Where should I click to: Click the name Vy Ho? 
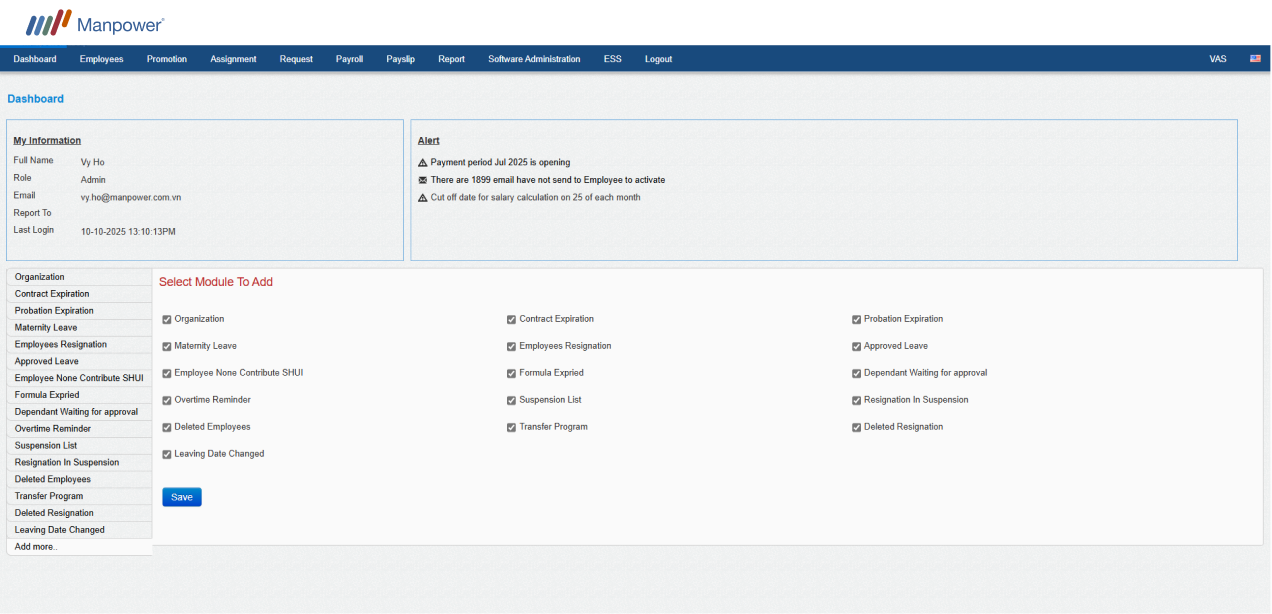point(92,162)
